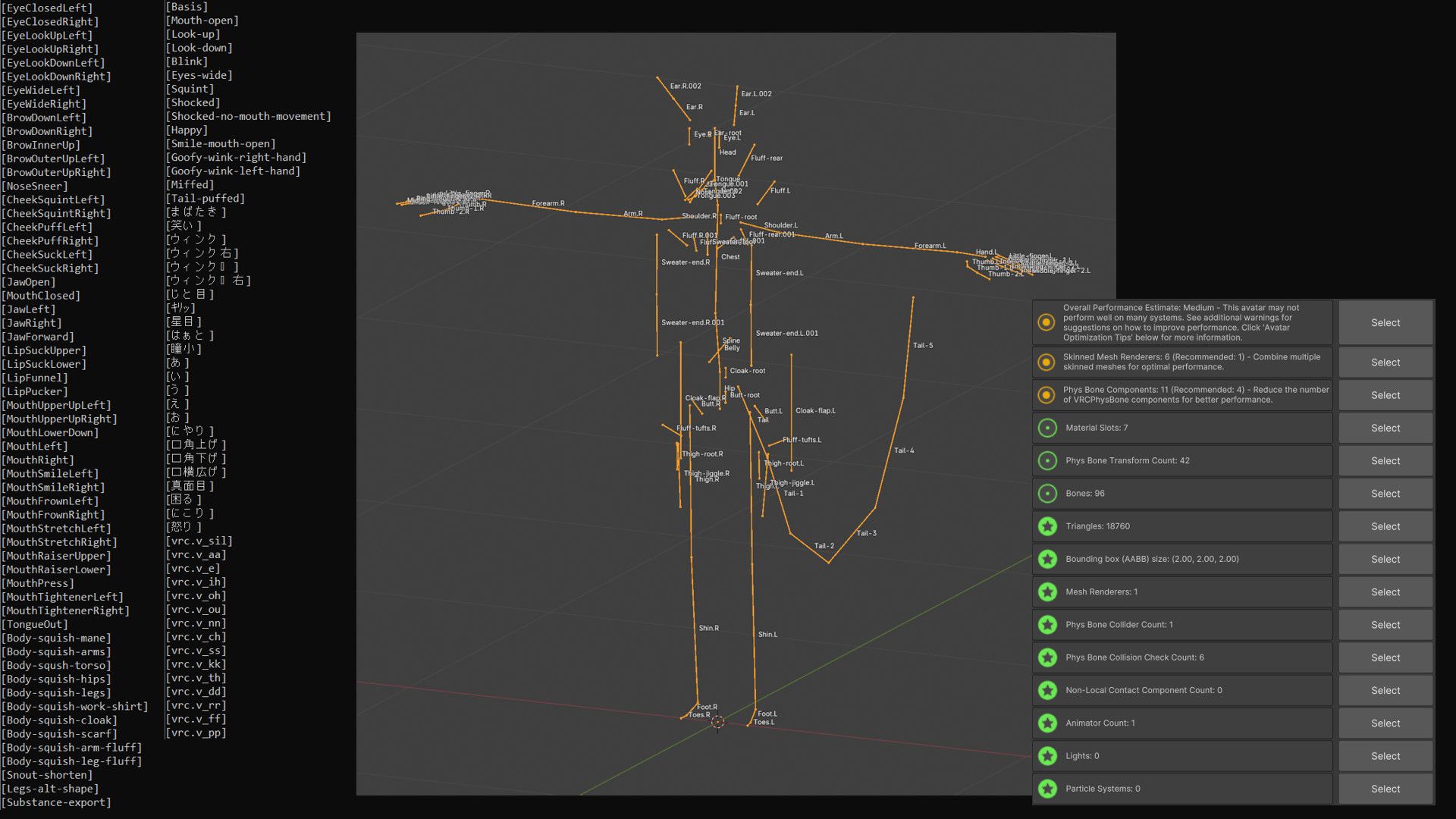The height and width of the screenshot is (819, 1456).
Task: Select the Forearm.R bone label
Action: coord(548,204)
